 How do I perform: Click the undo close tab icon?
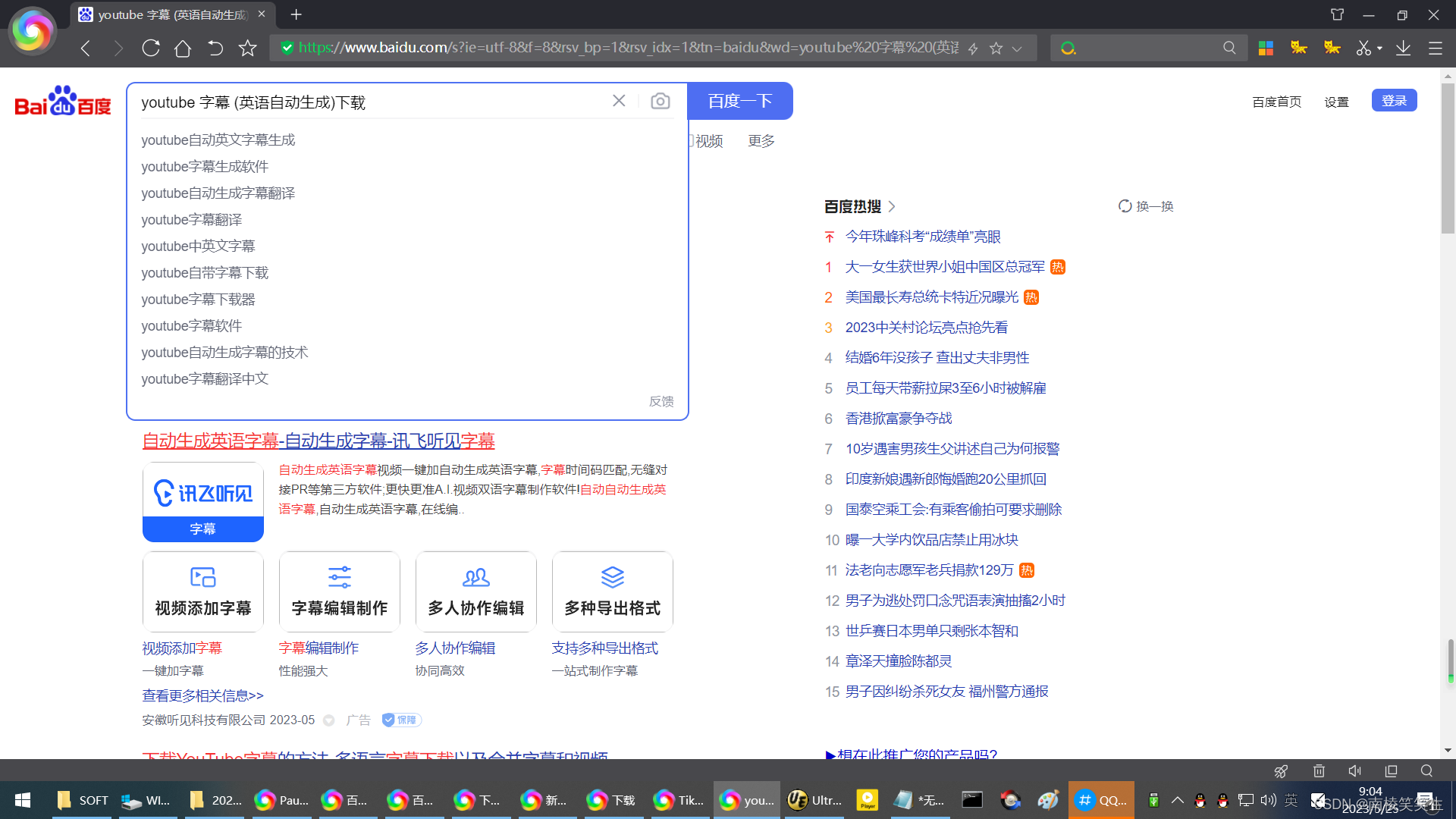pos(215,48)
